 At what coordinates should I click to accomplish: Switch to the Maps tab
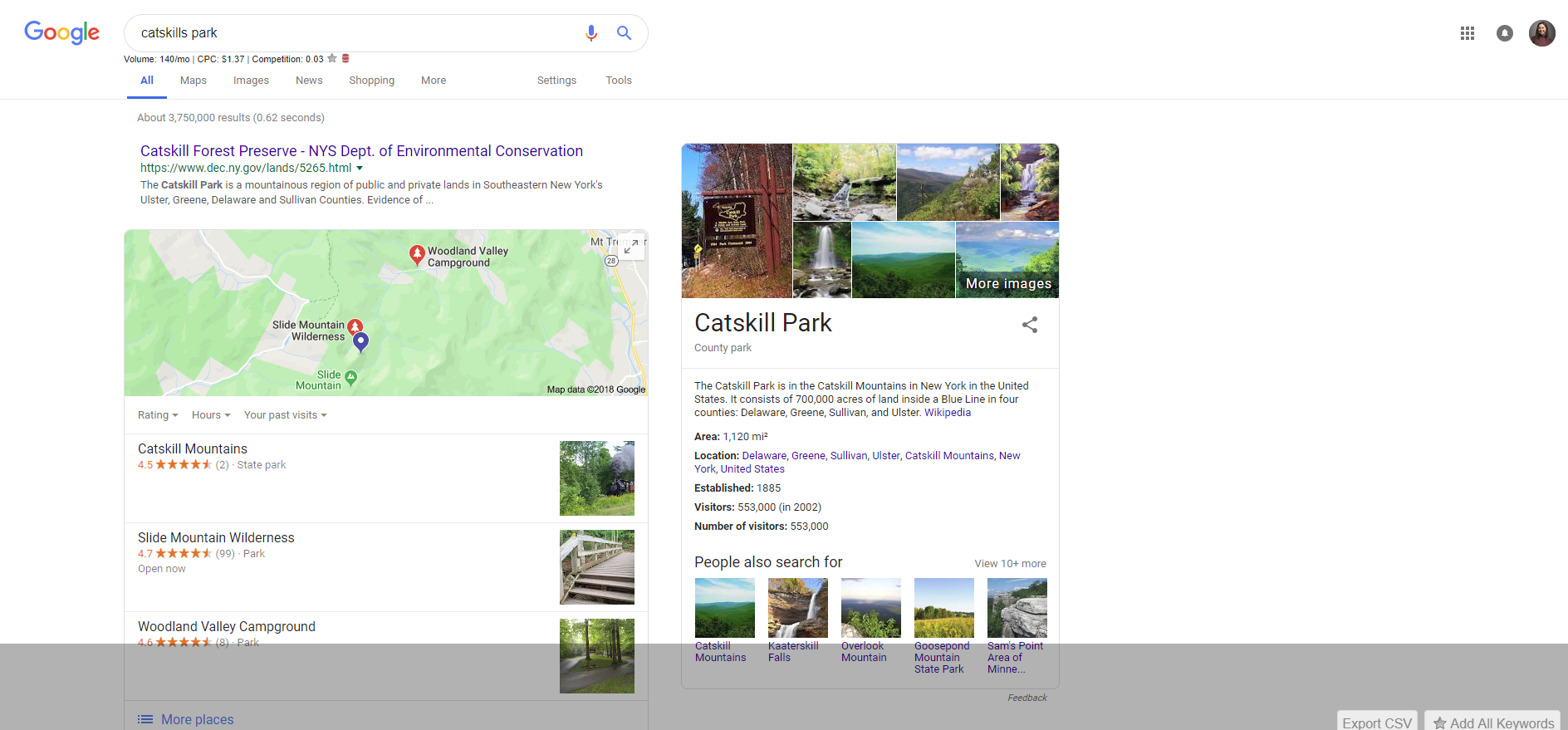pyautogui.click(x=194, y=81)
